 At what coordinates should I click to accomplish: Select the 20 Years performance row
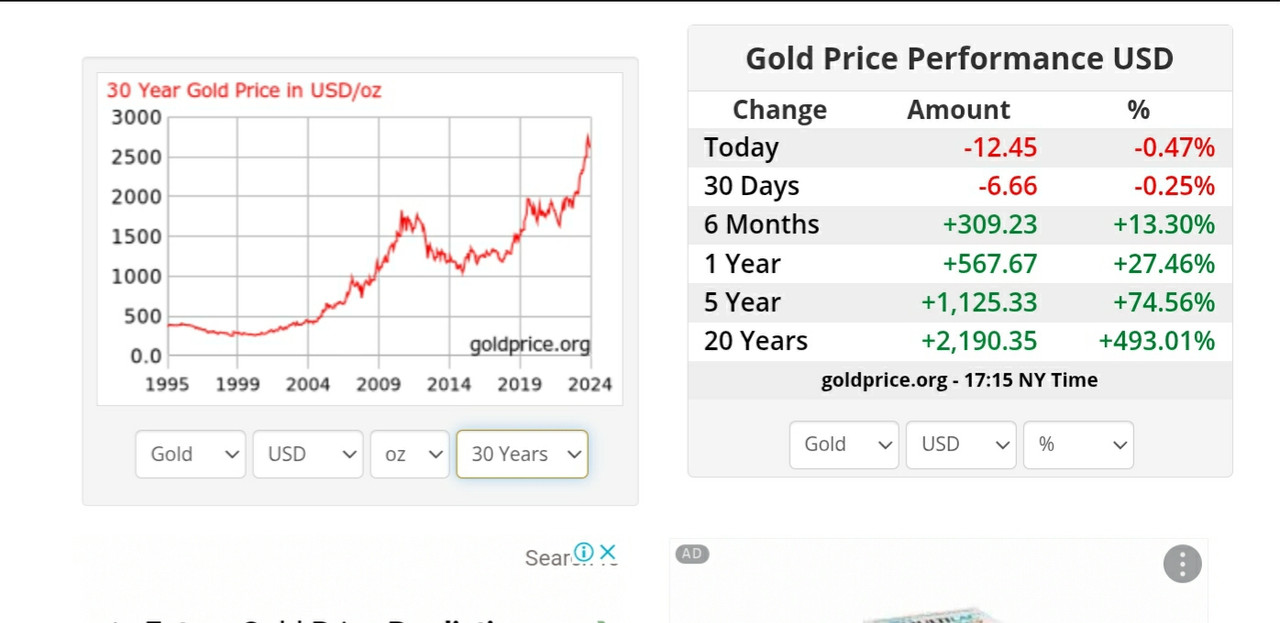click(960, 341)
